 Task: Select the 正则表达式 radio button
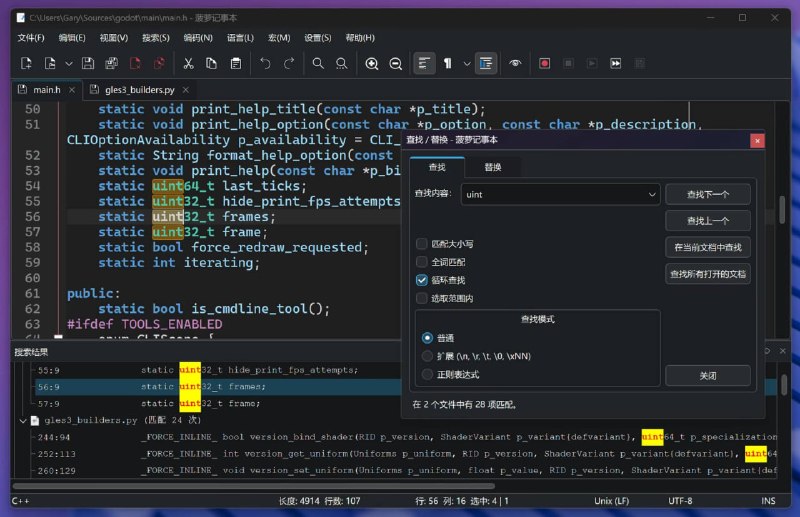point(427,375)
